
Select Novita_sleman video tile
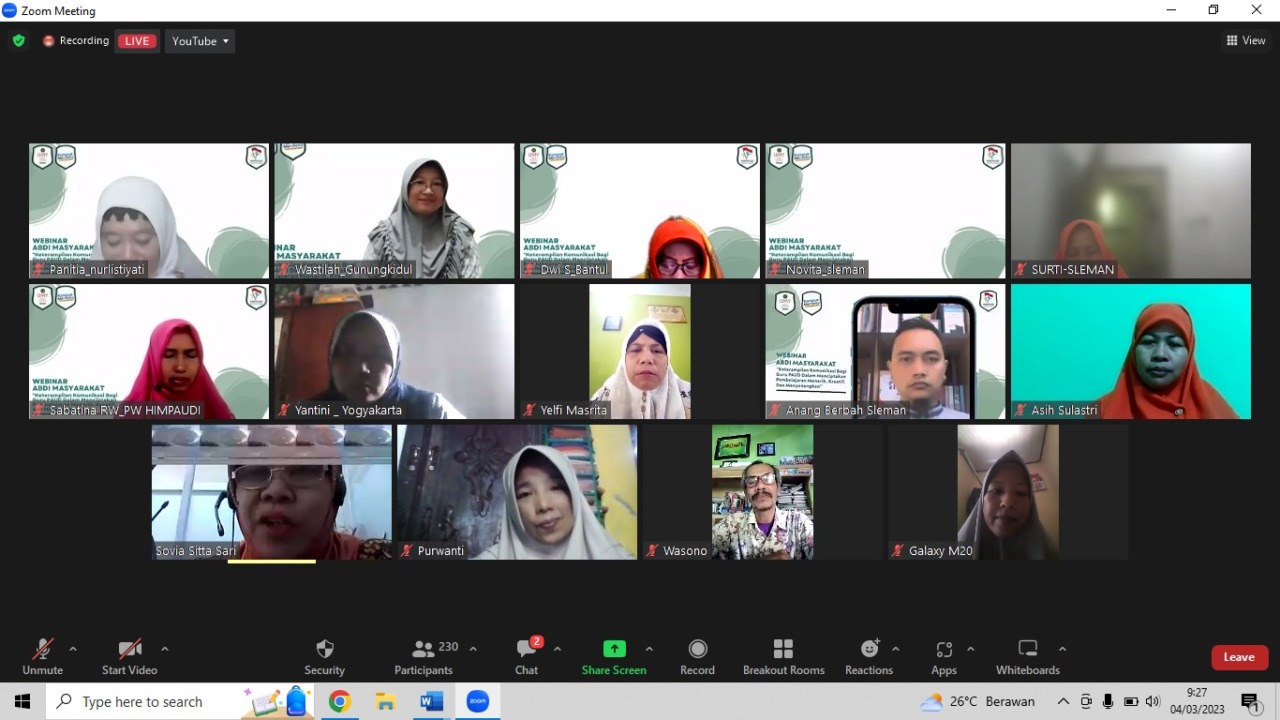(x=885, y=211)
